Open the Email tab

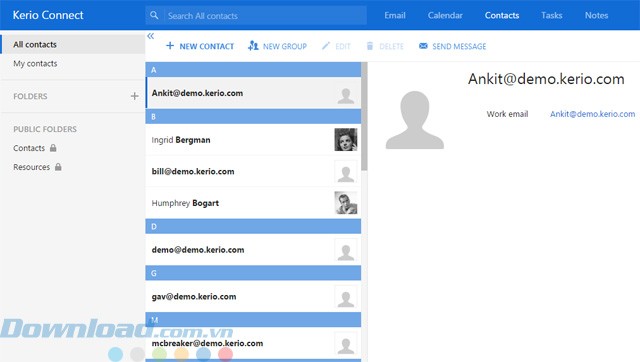(x=395, y=16)
